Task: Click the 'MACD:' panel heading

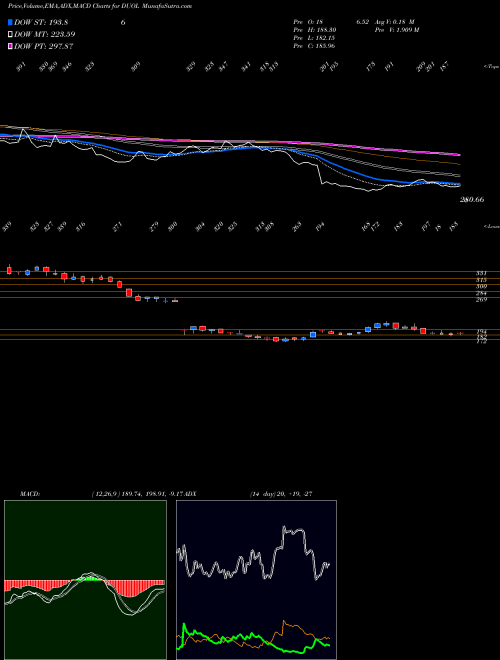Action: [x=30, y=494]
